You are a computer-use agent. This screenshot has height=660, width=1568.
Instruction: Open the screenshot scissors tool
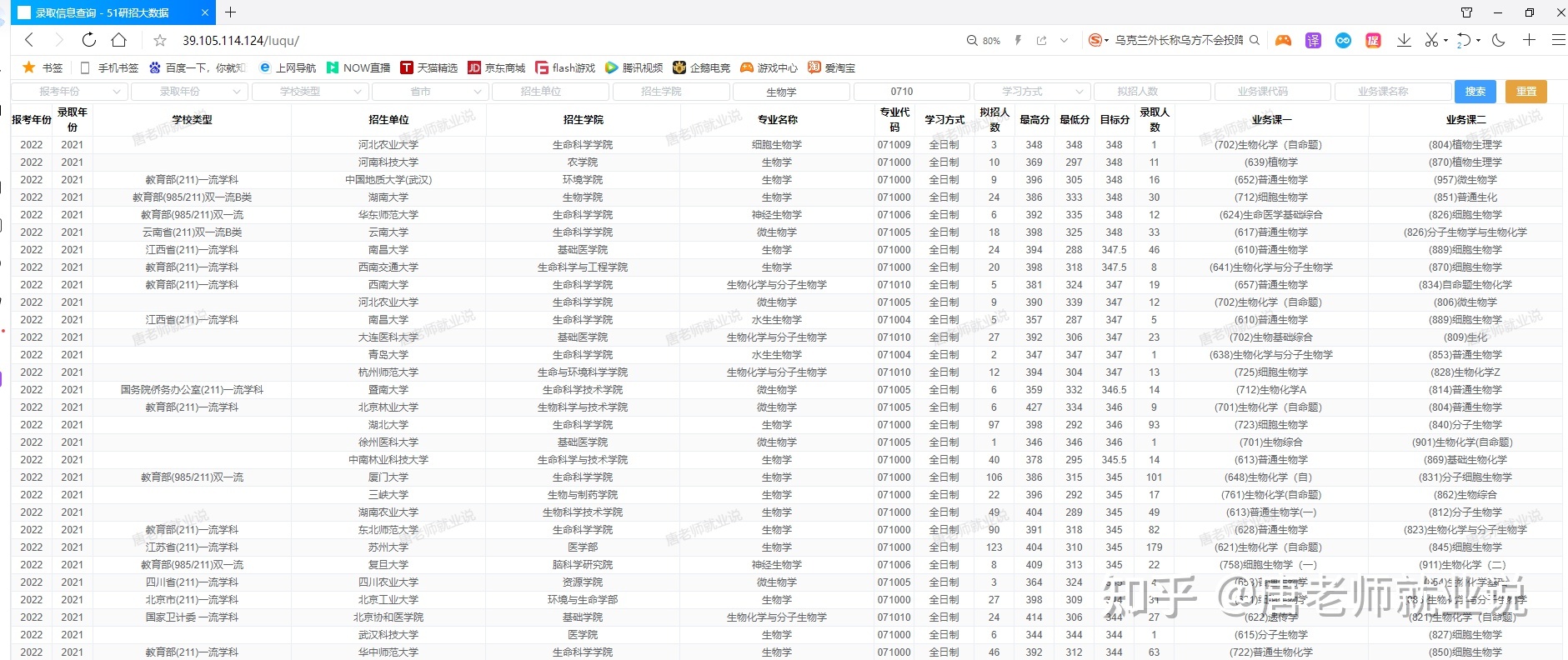pyautogui.click(x=1431, y=40)
